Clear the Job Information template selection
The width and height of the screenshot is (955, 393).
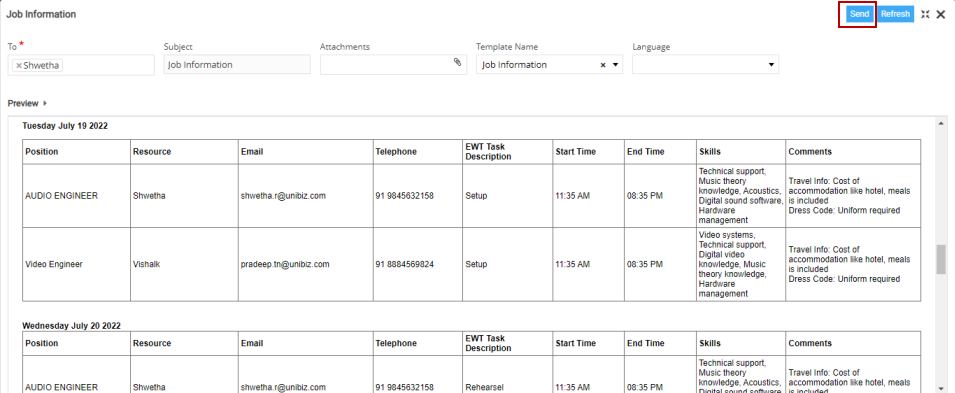(x=603, y=65)
